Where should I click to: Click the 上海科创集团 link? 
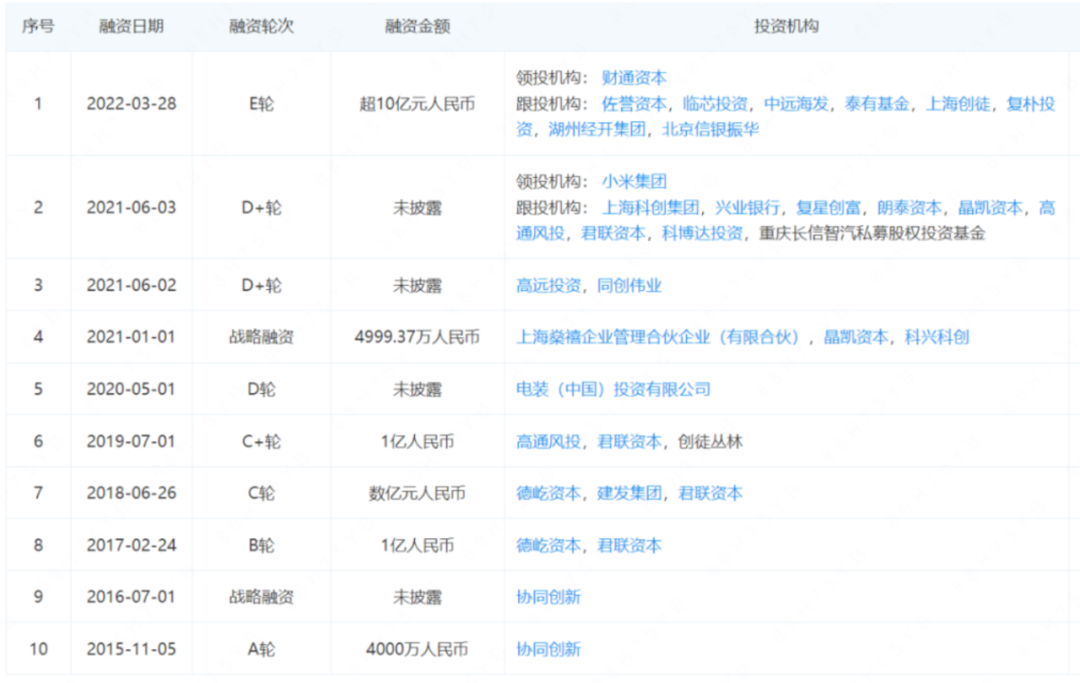[650, 208]
